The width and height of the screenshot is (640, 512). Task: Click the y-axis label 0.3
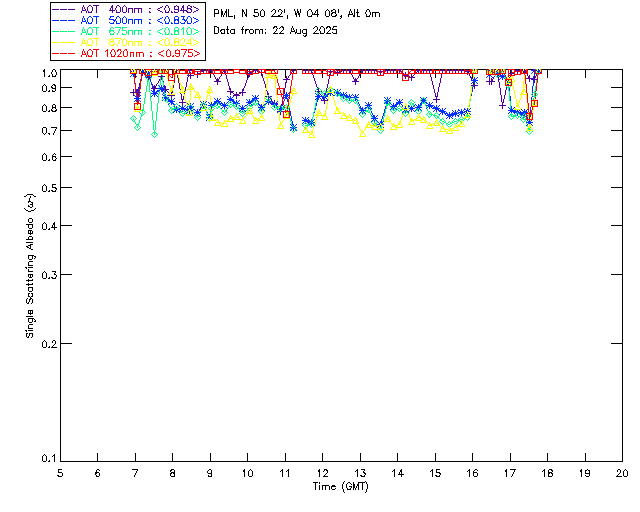(49, 275)
